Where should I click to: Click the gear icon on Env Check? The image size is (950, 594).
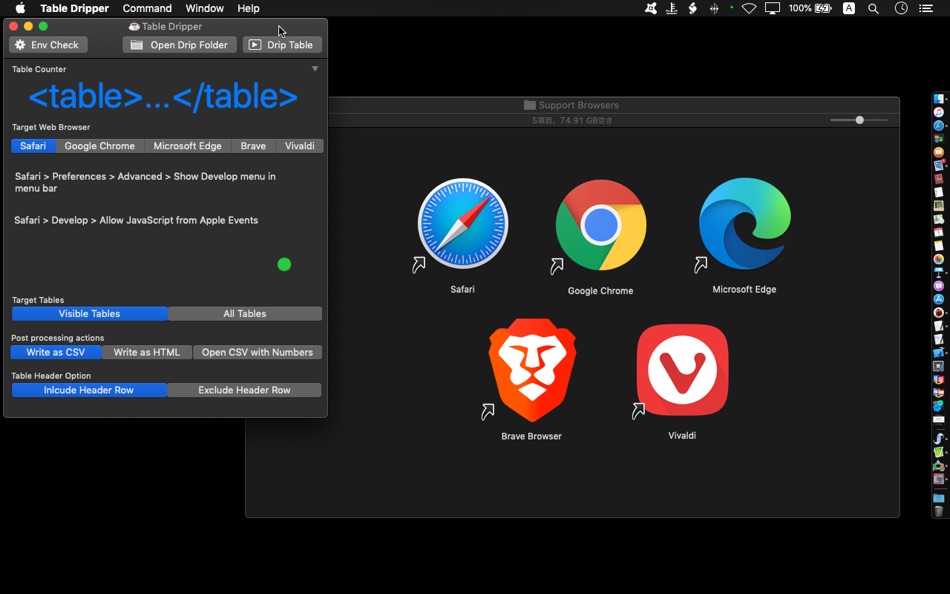[x=20, y=45]
